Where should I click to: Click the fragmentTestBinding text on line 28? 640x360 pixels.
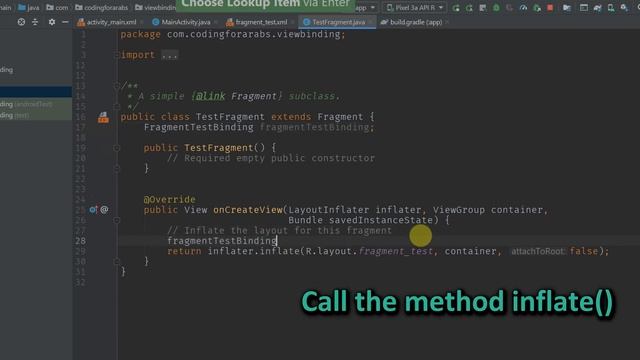pos(222,241)
